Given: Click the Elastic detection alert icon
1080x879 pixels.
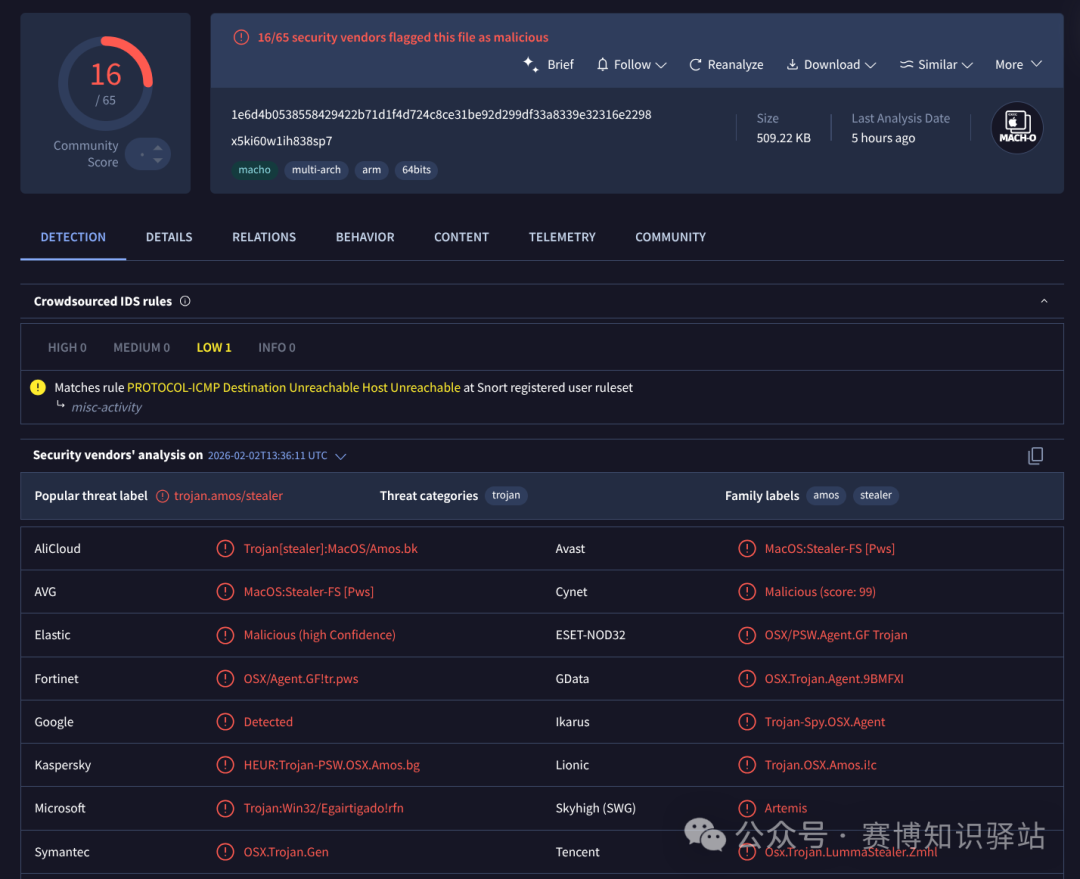Looking at the screenshot, I should coord(225,635).
